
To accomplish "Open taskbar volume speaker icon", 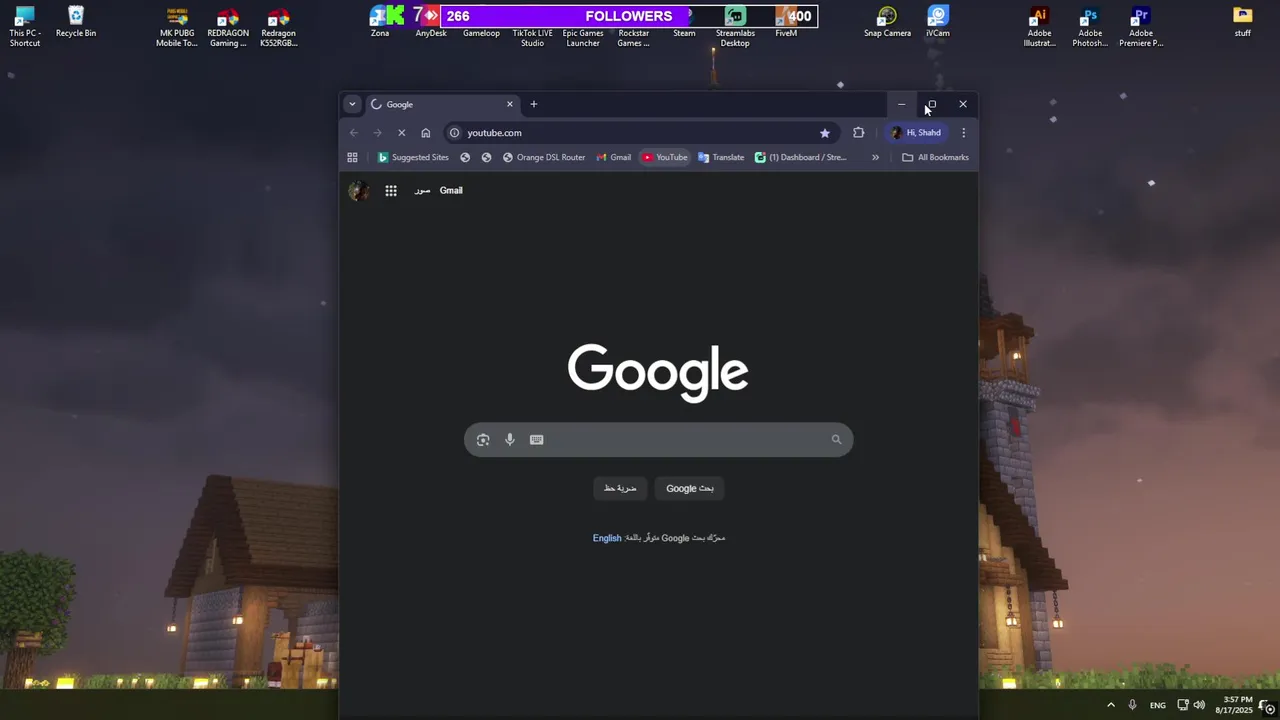I will 1199,705.
